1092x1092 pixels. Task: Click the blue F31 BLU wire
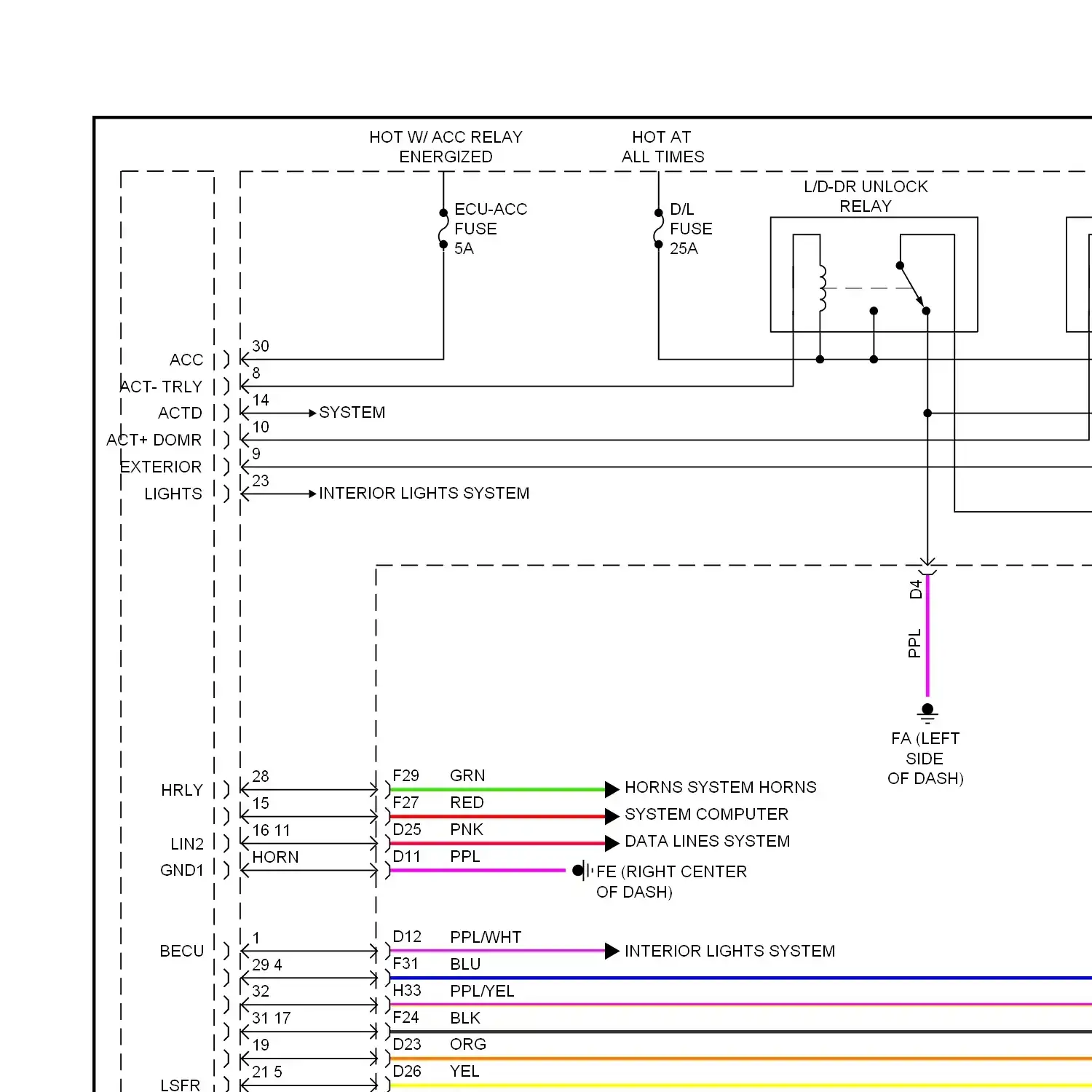tap(741, 978)
